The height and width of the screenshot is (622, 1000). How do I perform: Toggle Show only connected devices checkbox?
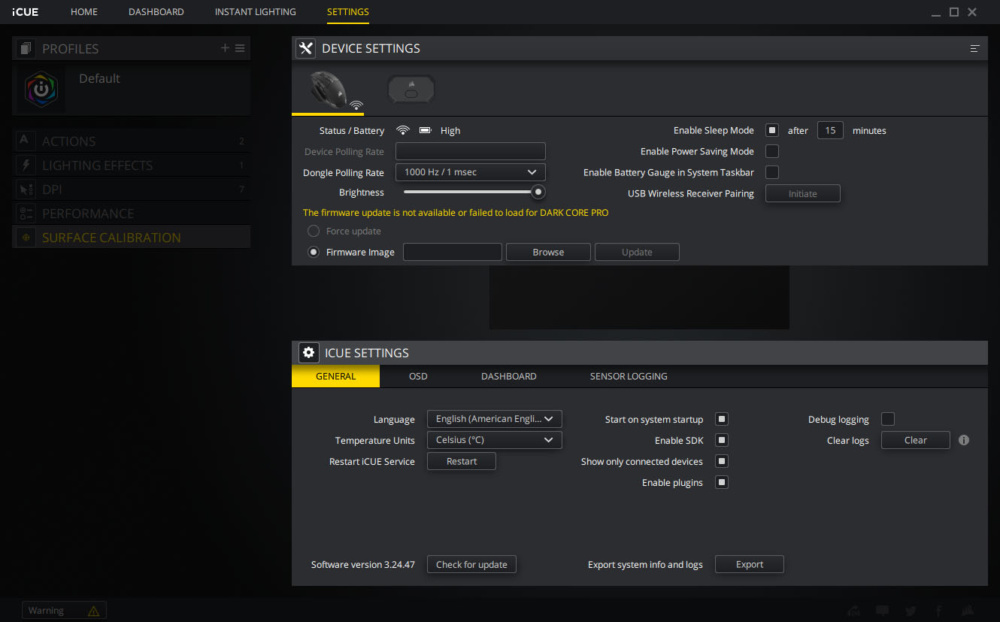point(721,461)
